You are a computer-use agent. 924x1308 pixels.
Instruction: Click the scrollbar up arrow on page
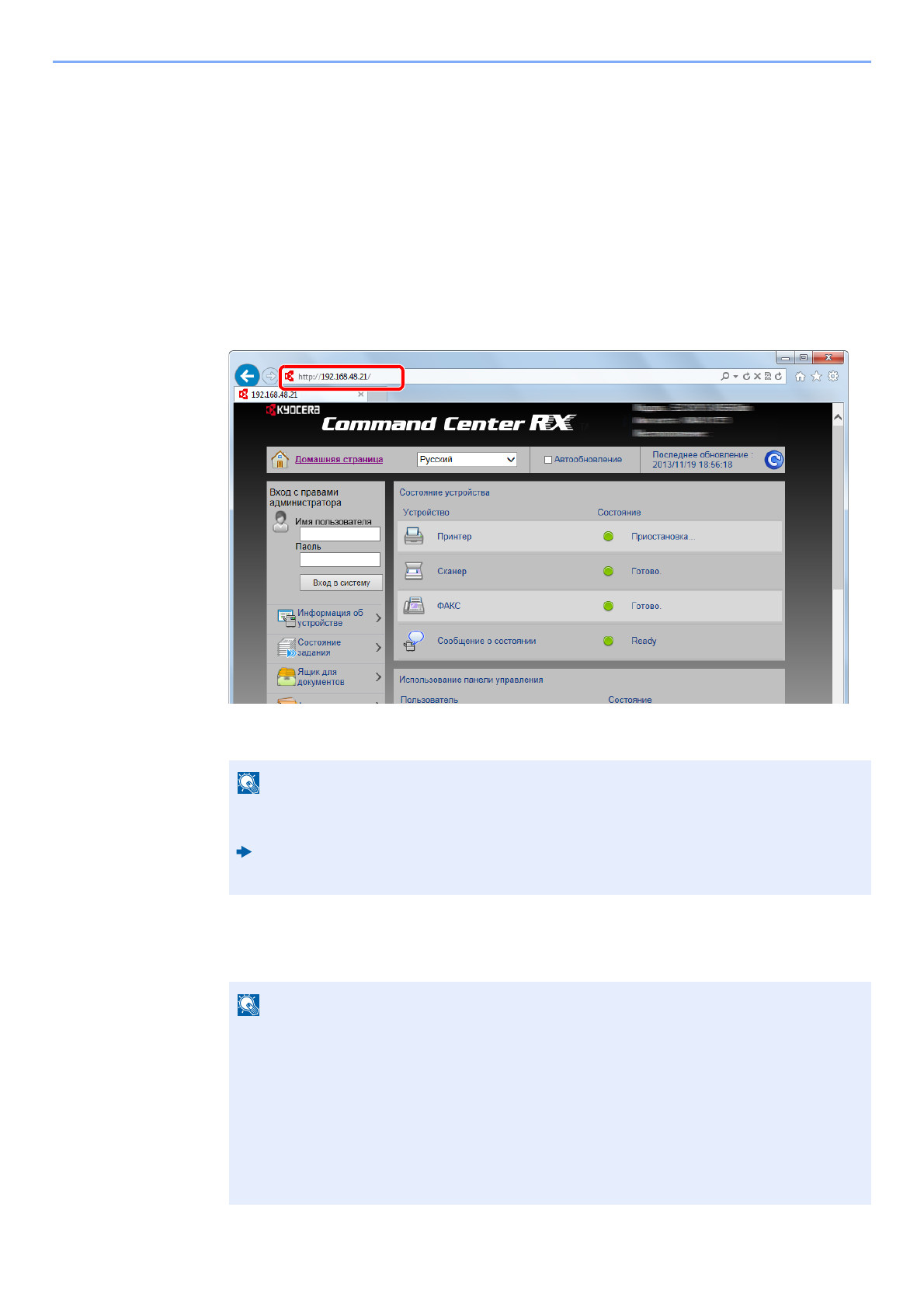[838, 417]
